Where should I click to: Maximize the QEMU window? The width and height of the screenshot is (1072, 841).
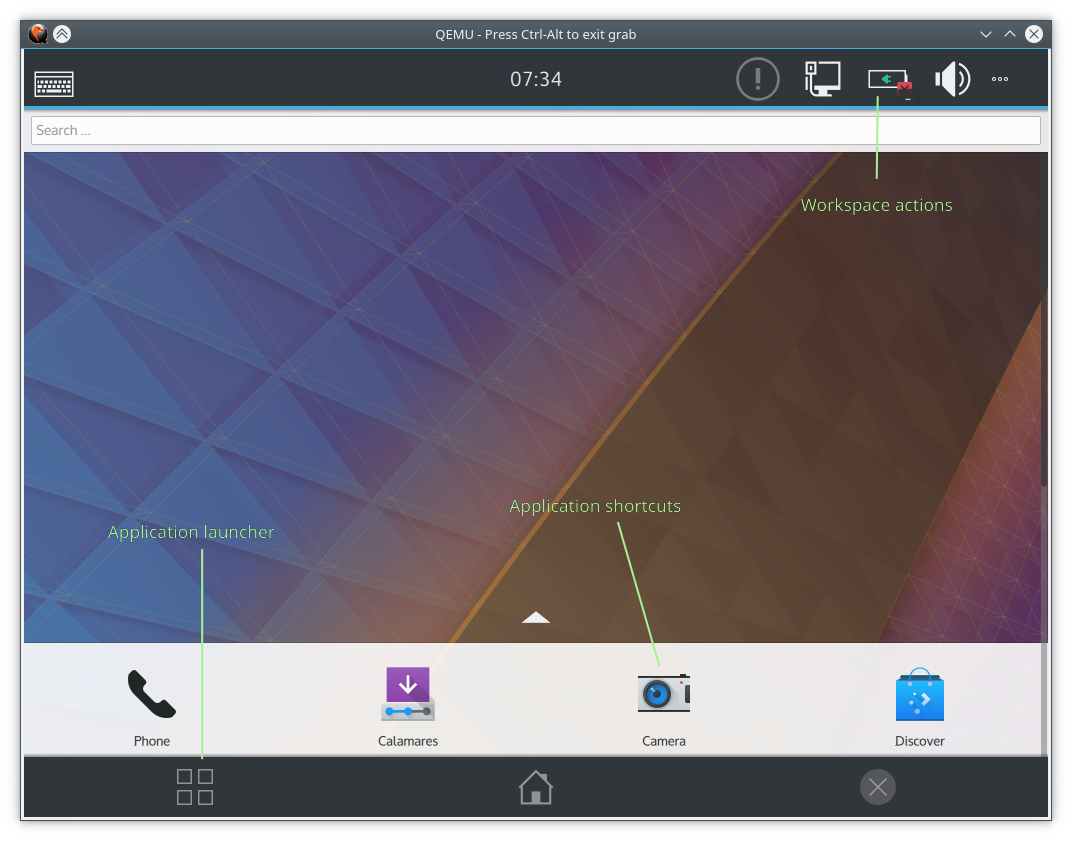(1010, 34)
